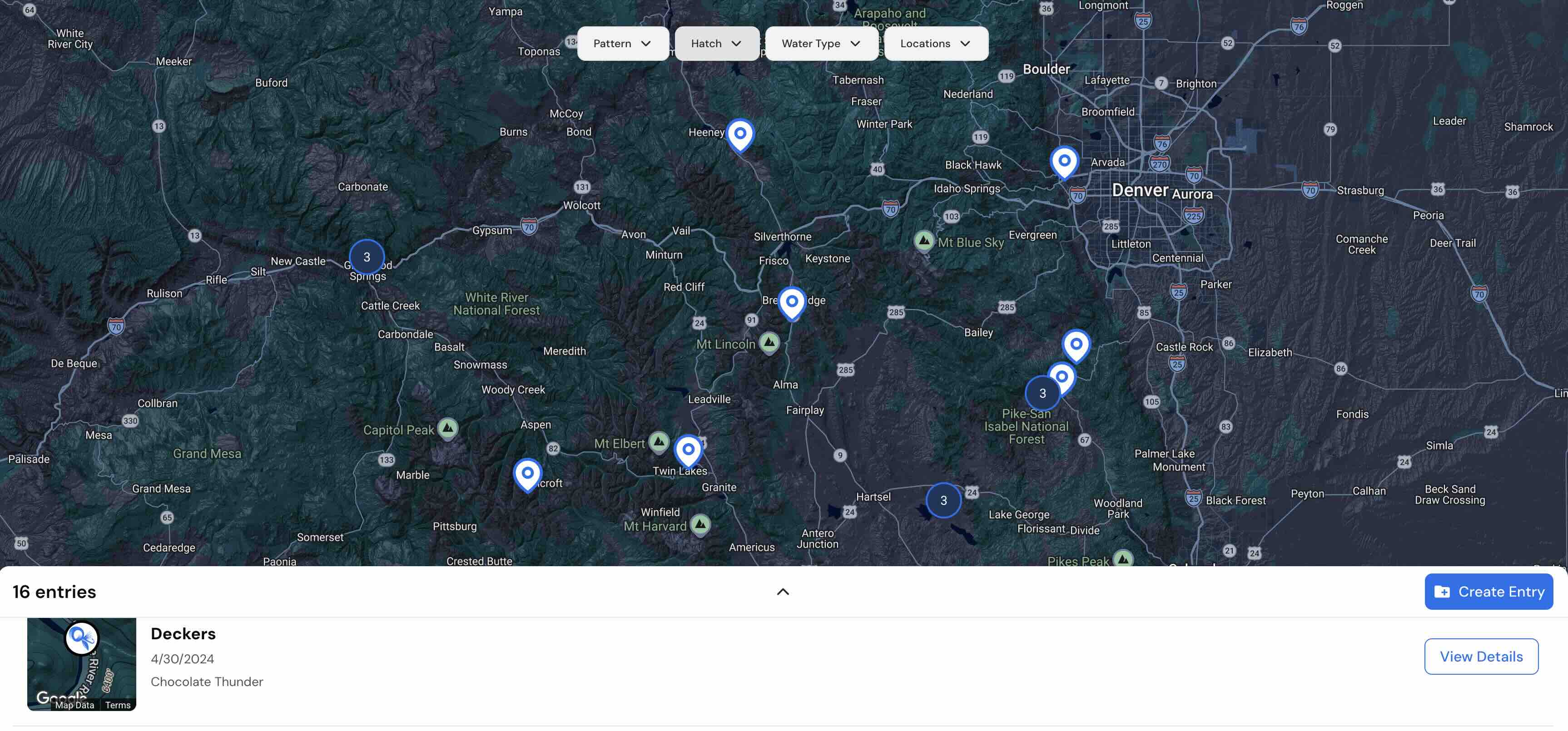The width and height of the screenshot is (1568, 731).
Task: Click the Map Data link
Action: [x=74, y=705]
